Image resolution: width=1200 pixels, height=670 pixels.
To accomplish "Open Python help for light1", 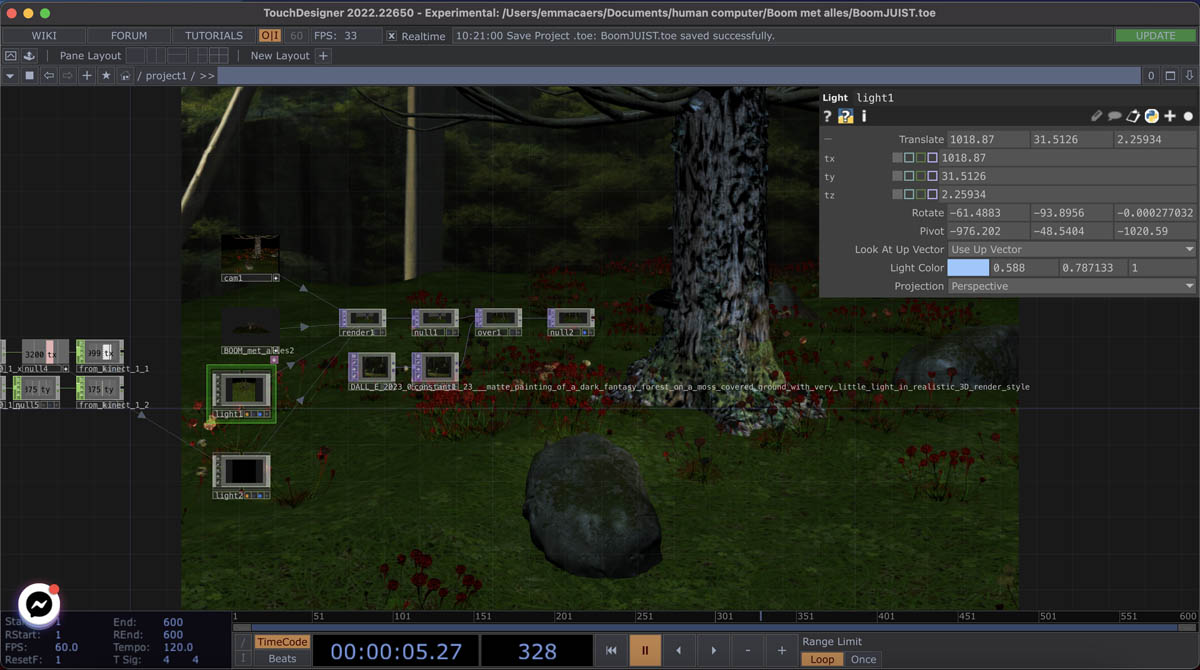I will coord(846,116).
